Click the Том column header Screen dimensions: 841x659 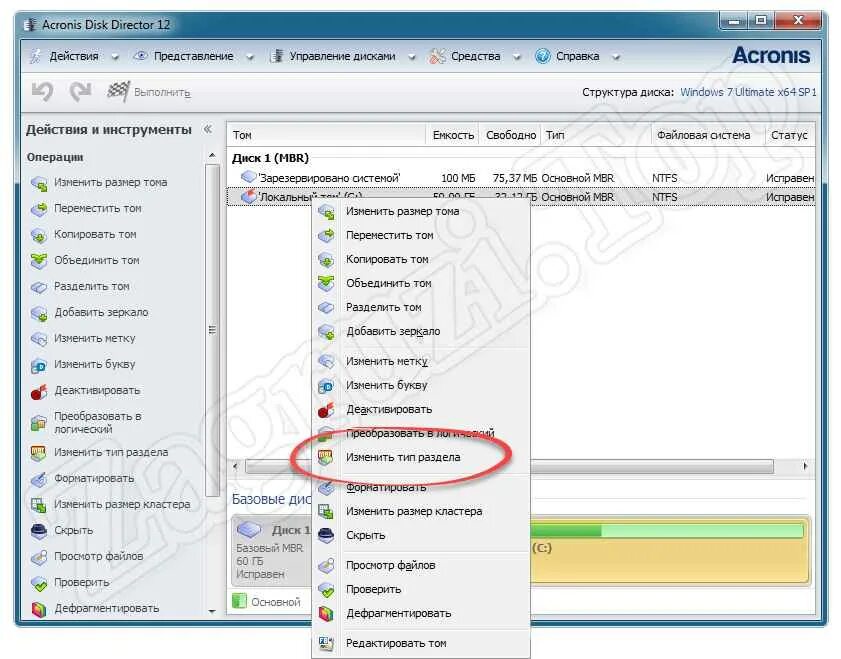[327, 135]
